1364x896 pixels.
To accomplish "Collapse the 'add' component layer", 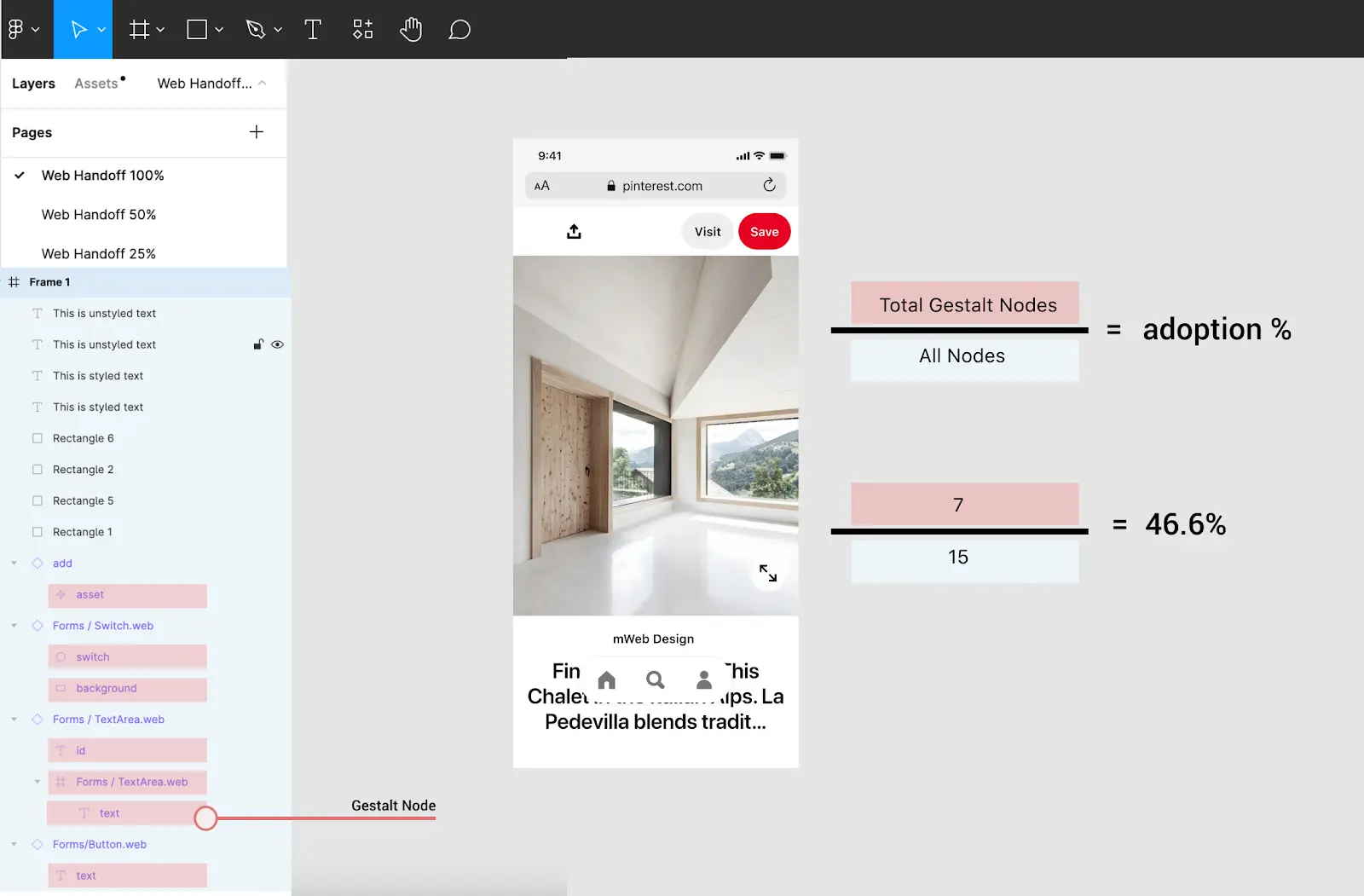I will point(14,564).
